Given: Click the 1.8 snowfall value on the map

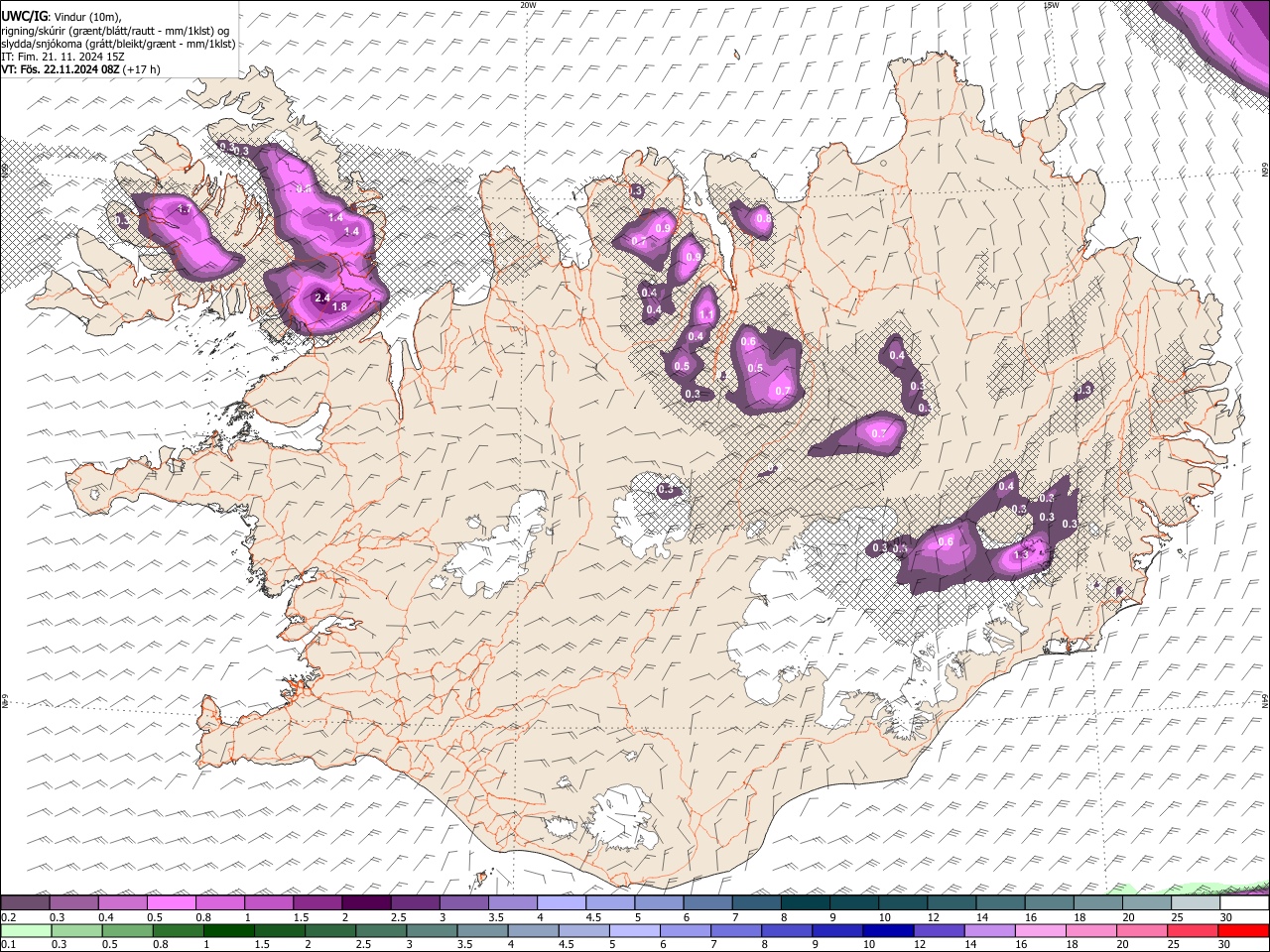Looking at the screenshot, I should pyautogui.click(x=339, y=307).
